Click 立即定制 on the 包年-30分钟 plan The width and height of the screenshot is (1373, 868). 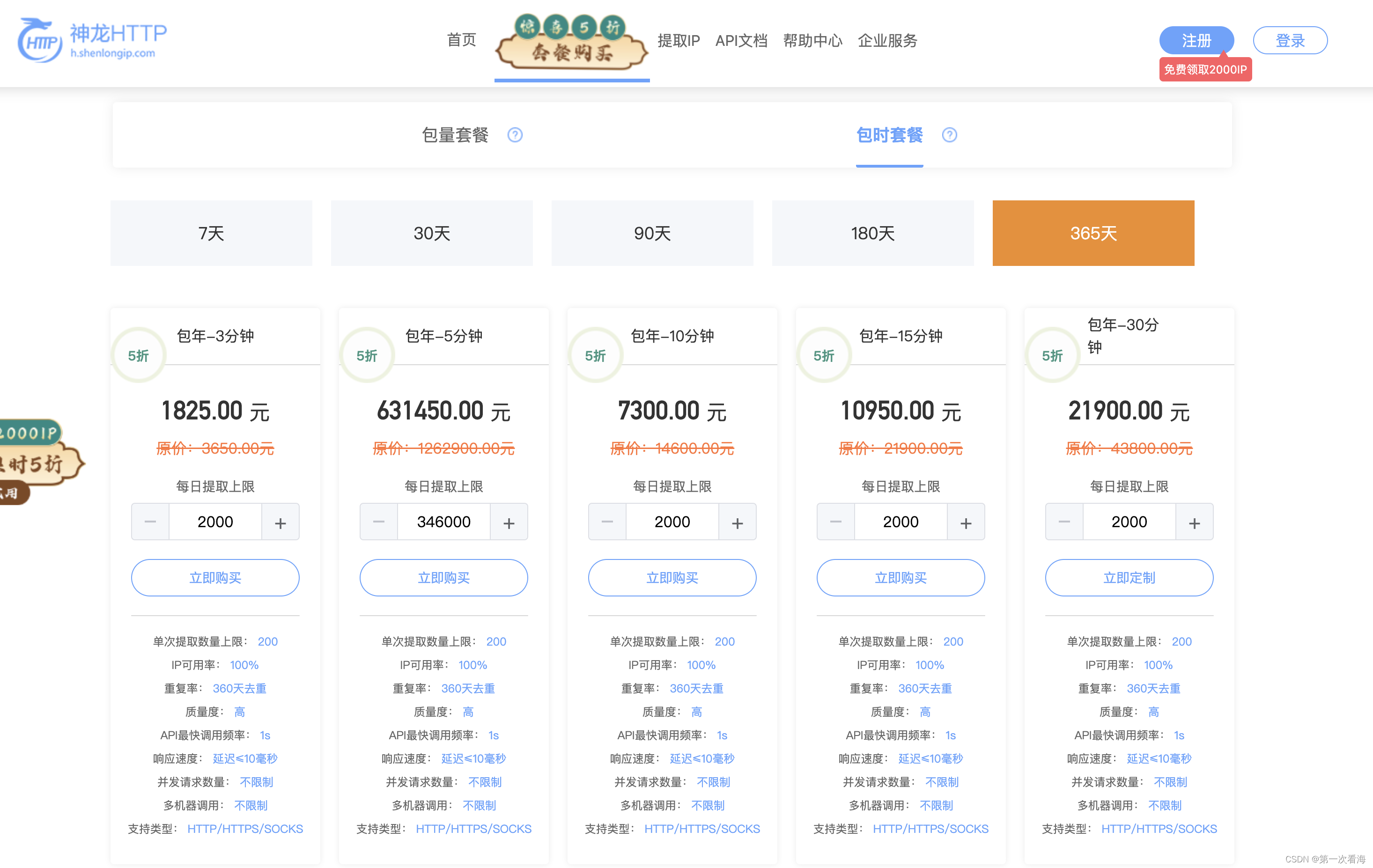tap(1129, 577)
